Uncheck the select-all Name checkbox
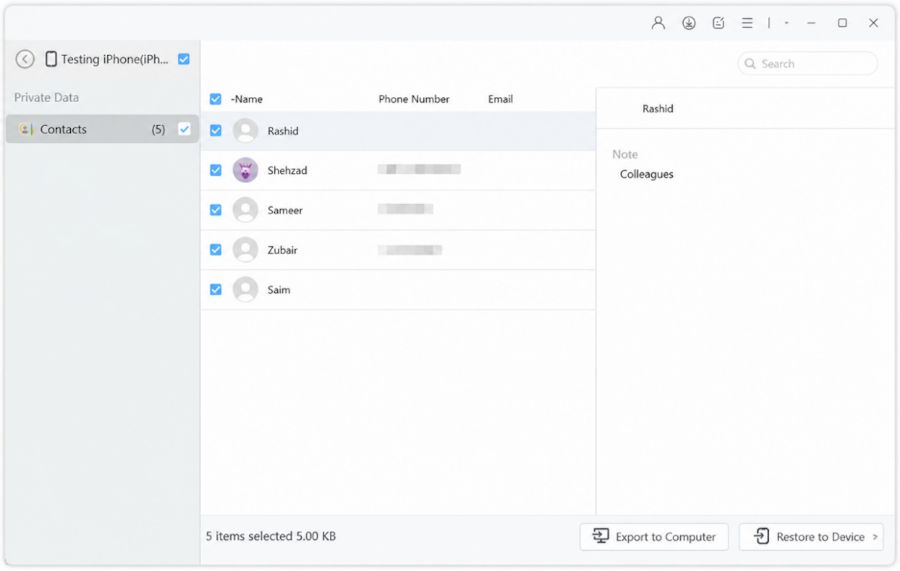Viewport: 900px width, 571px height. click(x=215, y=99)
